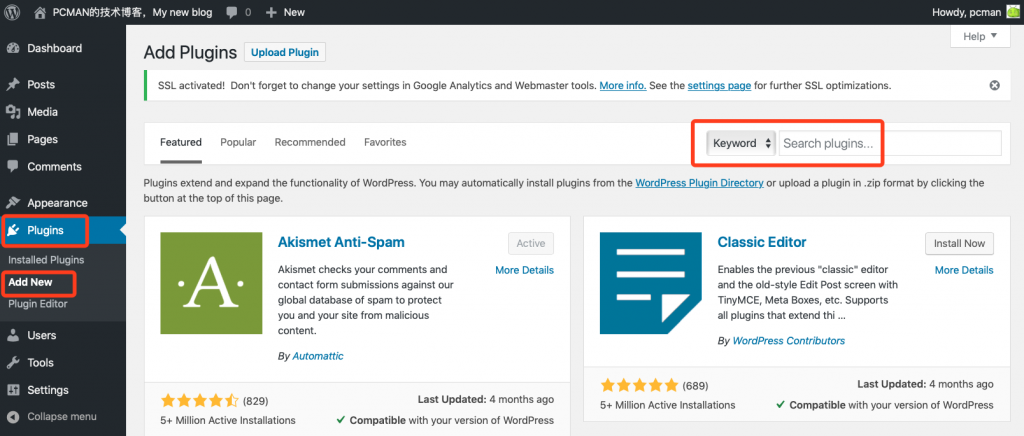Screen dimensions: 1024x436
Task: Switch to the Favorites tab
Action: pyautogui.click(x=385, y=142)
